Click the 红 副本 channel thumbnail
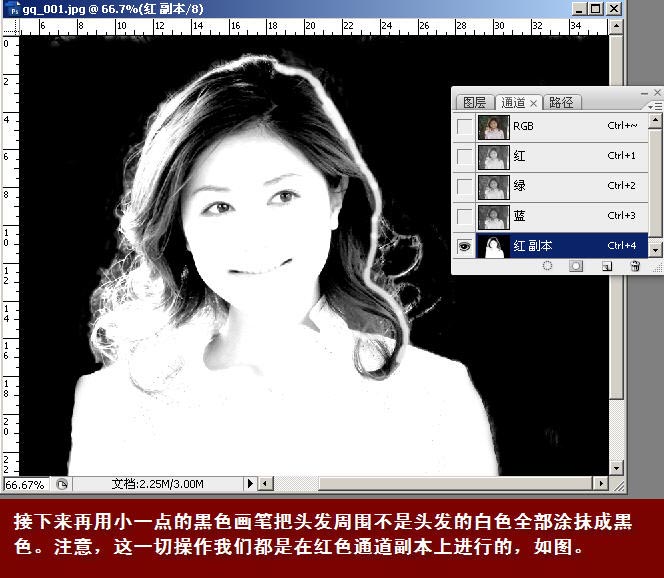 coord(493,246)
